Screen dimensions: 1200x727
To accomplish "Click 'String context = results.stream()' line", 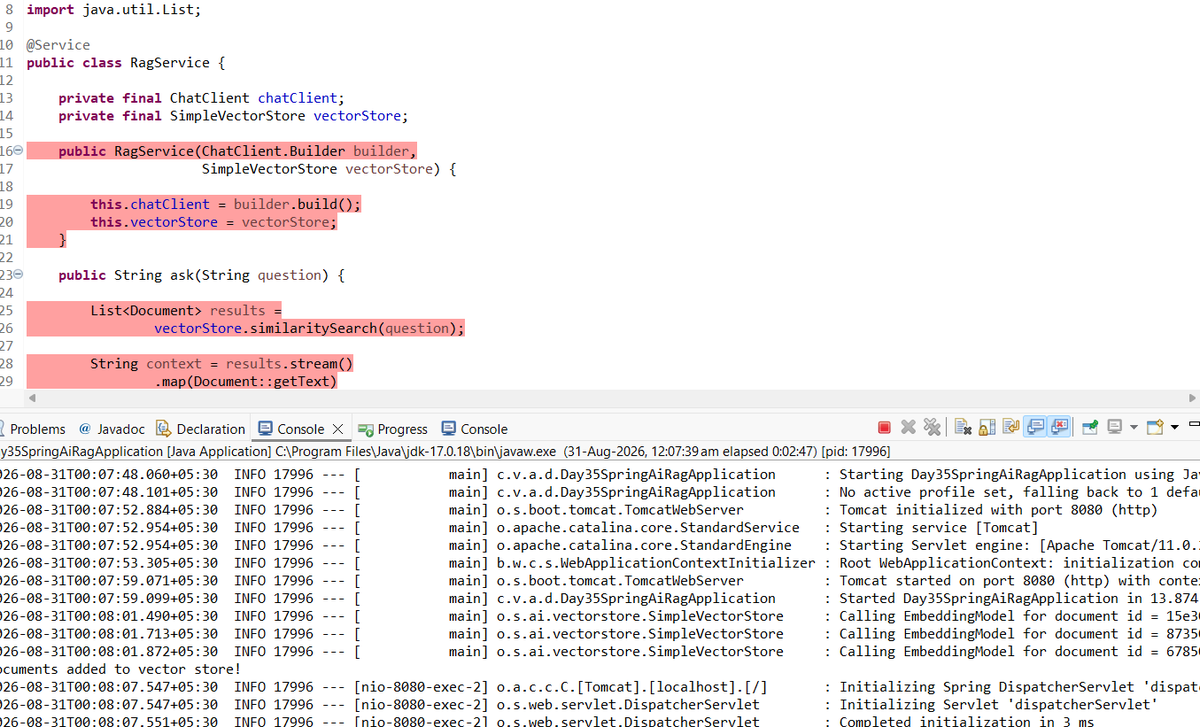I will 222,363.
